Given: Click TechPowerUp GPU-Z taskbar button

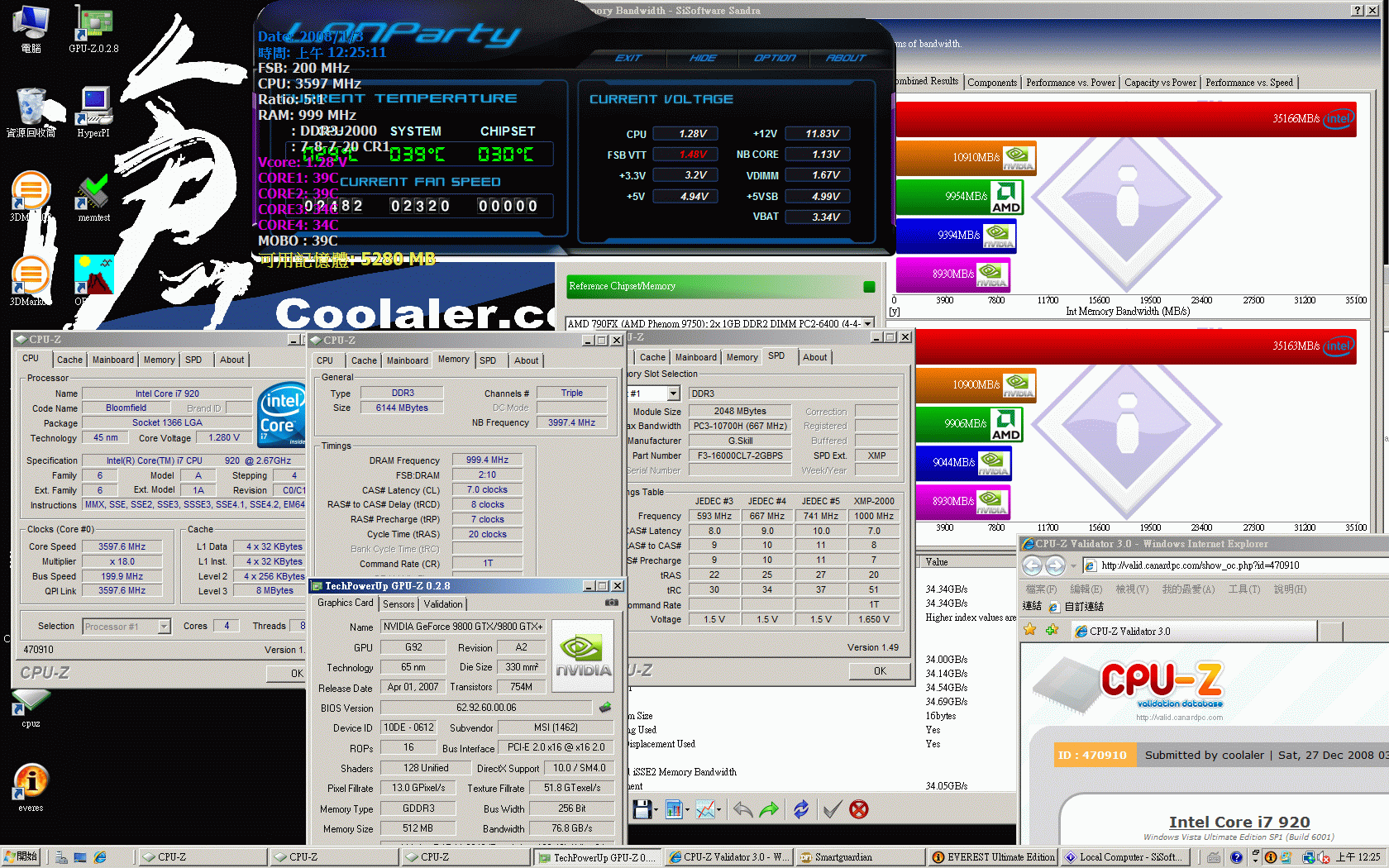Looking at the screenshot, I should pos(597,857).
